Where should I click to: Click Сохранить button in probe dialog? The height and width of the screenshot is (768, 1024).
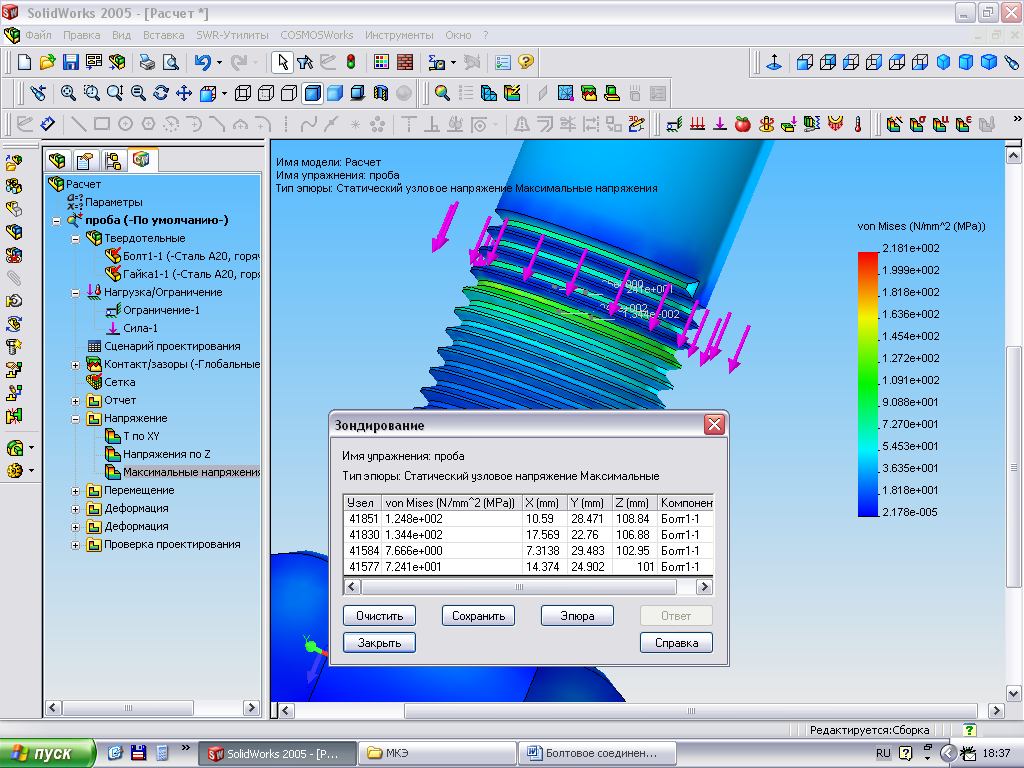click(x=478, y=616)
